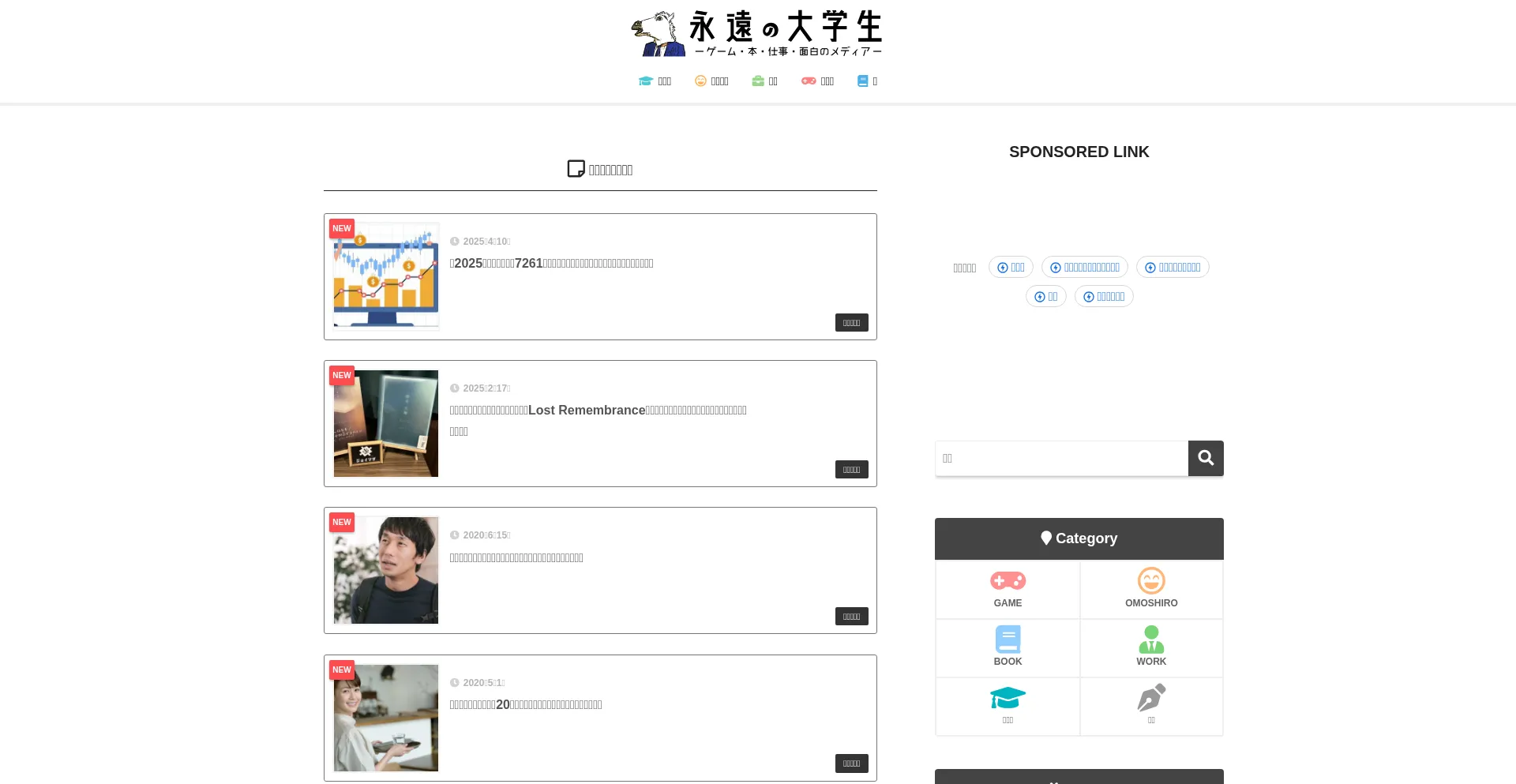This screenshot has width=1516, height=784.
Task: Open the GAME category tile
Action: 1008,589
